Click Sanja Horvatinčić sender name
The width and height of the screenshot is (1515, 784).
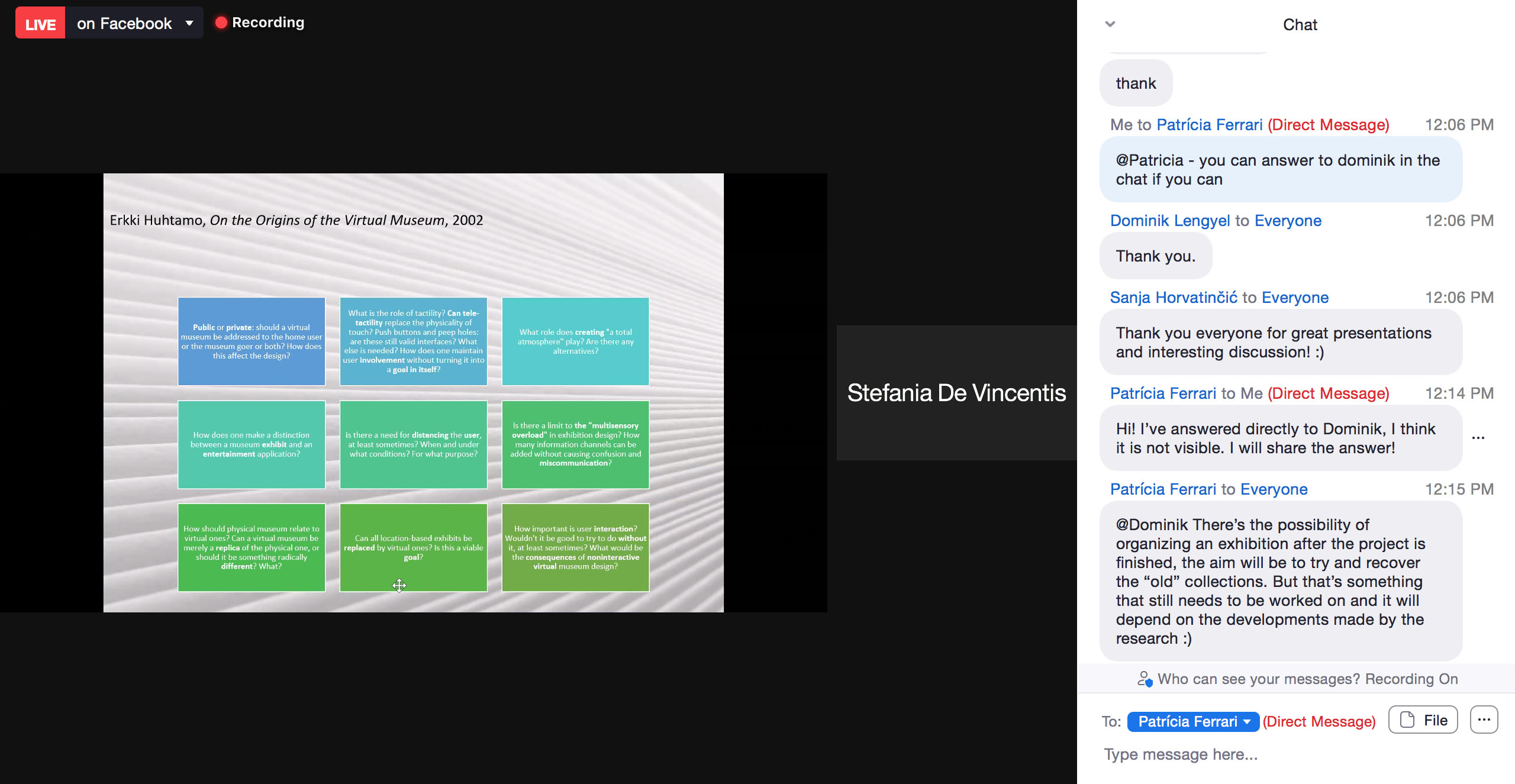click(1174, 298)
